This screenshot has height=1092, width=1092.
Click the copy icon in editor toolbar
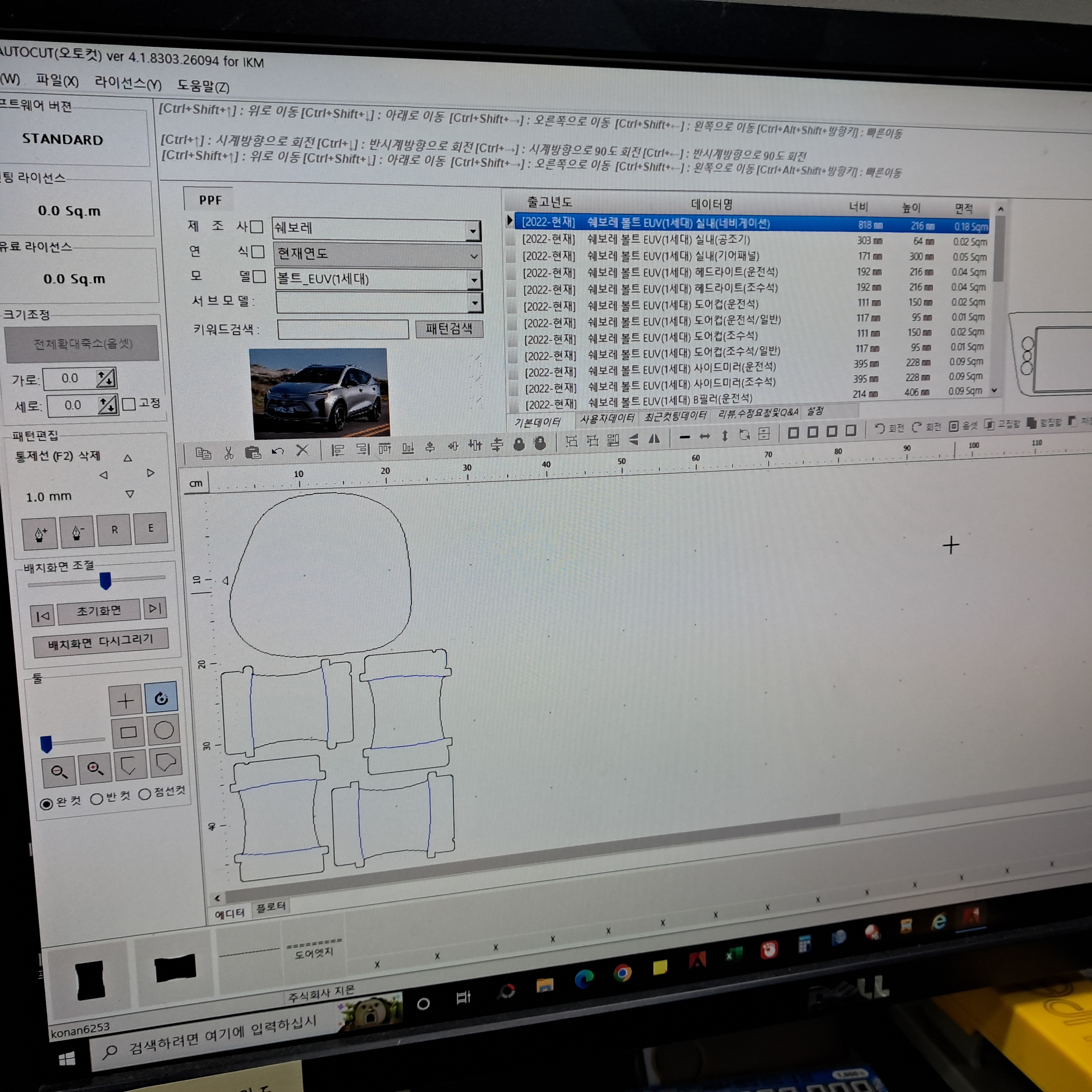click(203, 454)
